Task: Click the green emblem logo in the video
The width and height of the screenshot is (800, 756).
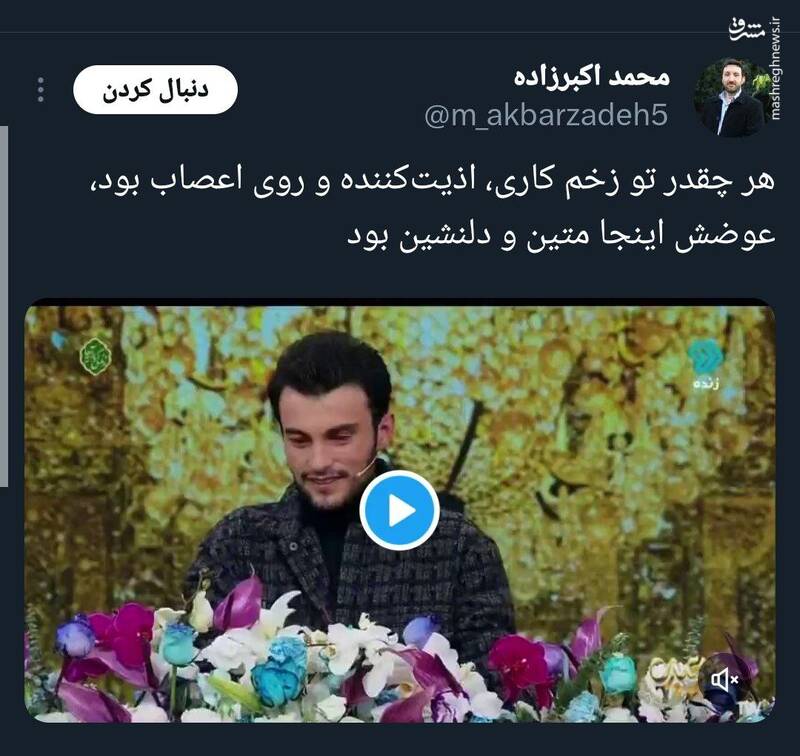Action: click(95, 356)
